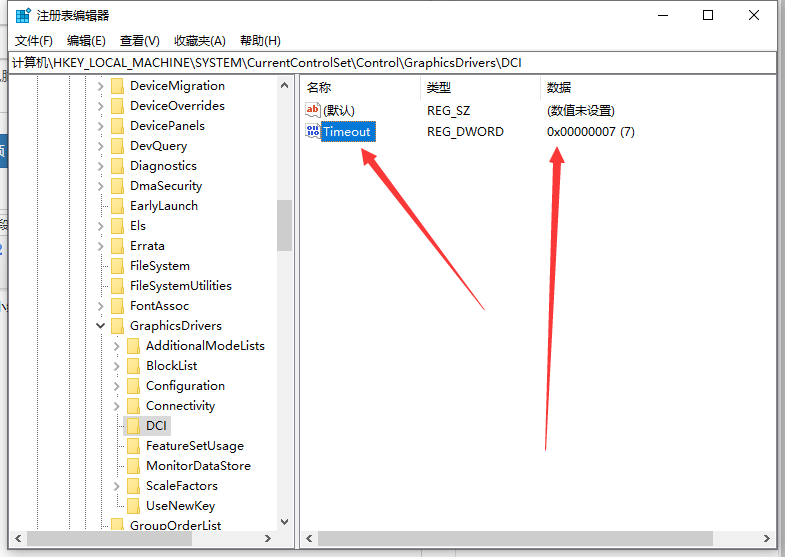This screenshot has width=785, height=557.
Task: Click the Registry Editor title bar icon
Action: pos(23,15)
